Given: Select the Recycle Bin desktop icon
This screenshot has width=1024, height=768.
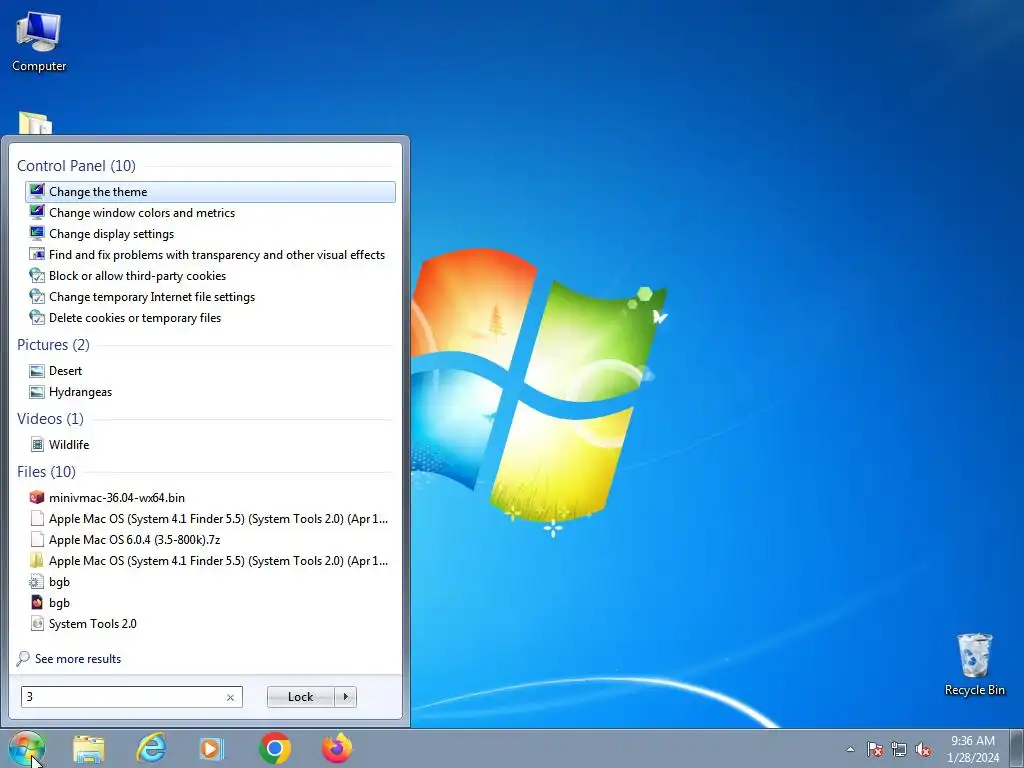Looking at the screenshot, I should coord(974,664).
